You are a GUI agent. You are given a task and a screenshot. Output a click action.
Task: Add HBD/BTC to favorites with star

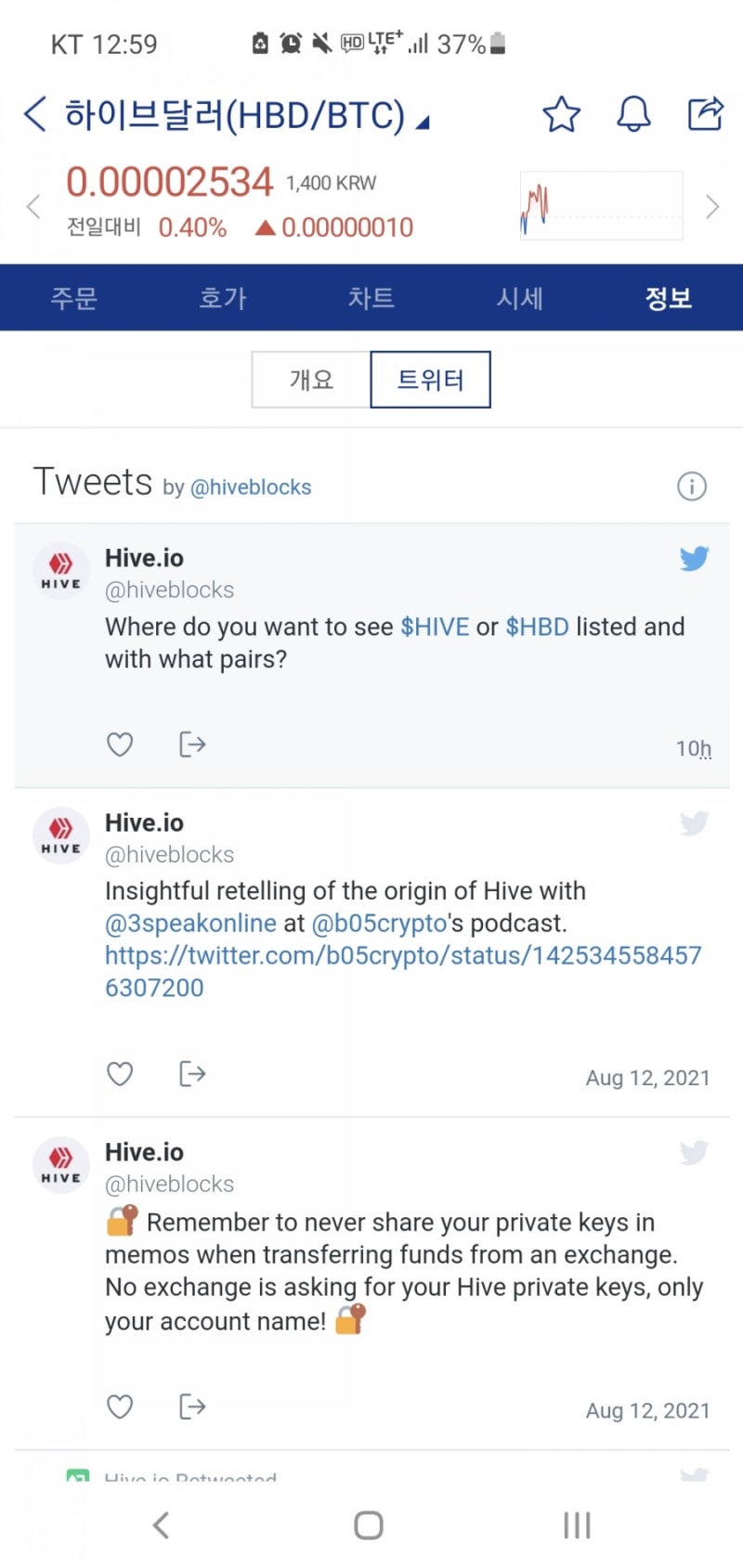[561, 114]
